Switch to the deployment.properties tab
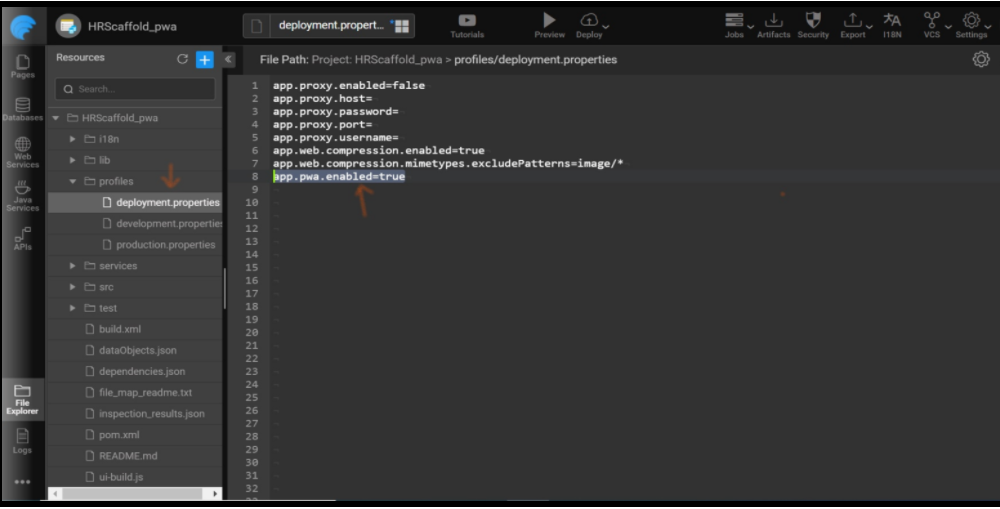The image size is (1000, 509). point(330,25)
